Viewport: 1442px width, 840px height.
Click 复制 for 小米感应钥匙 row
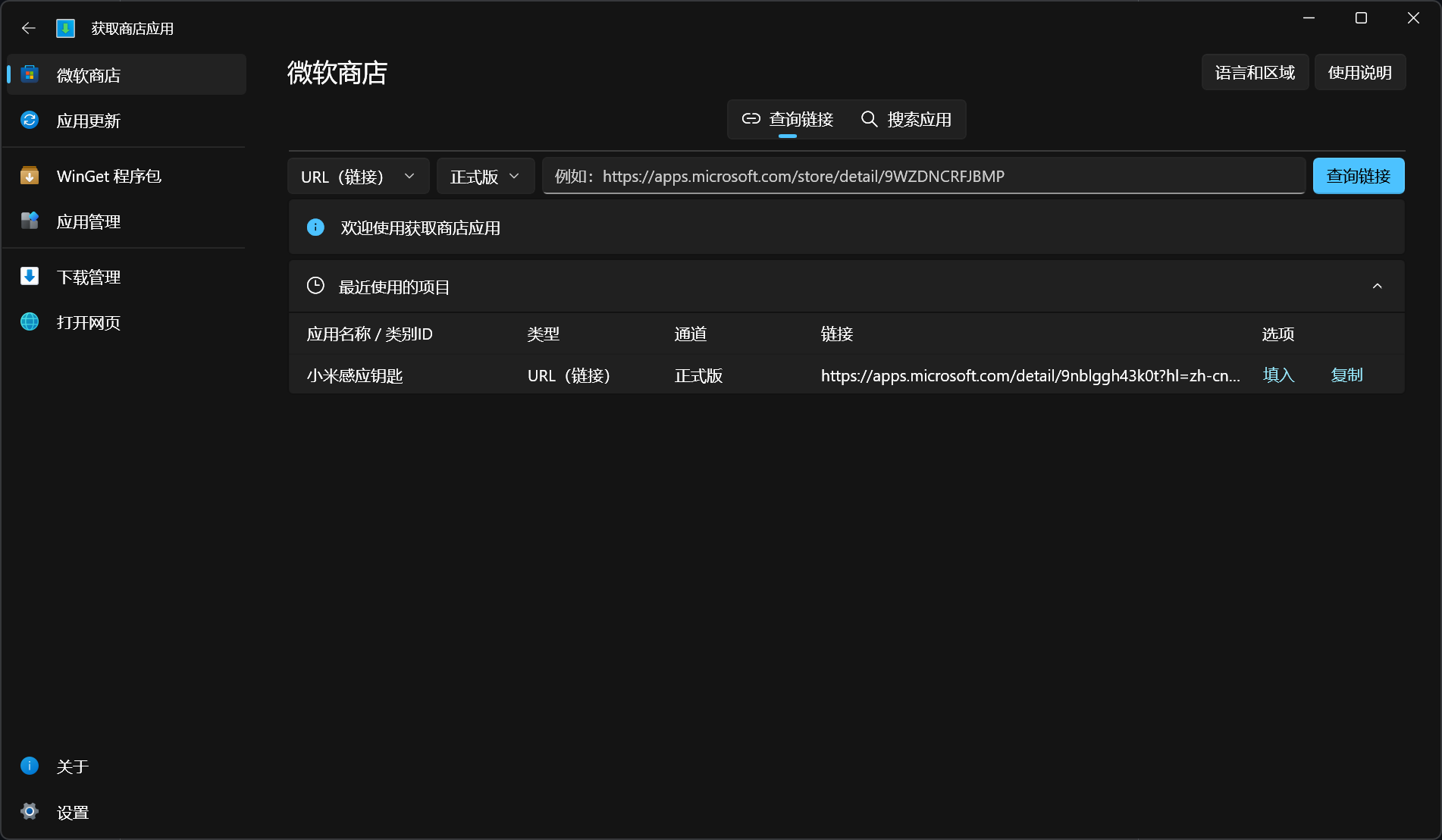tap(1346, 375)
